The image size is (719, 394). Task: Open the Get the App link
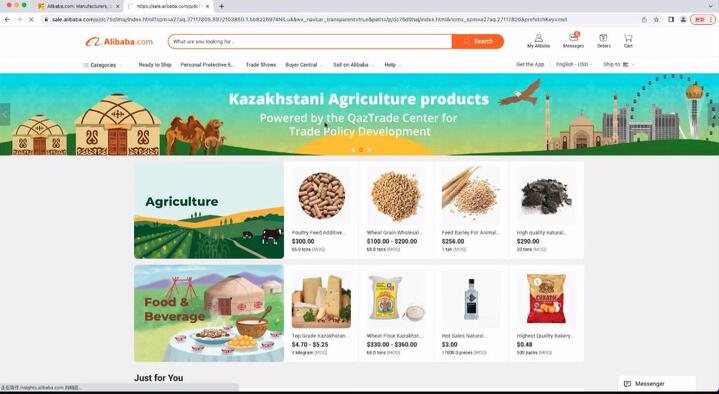(x=530, y=65)
